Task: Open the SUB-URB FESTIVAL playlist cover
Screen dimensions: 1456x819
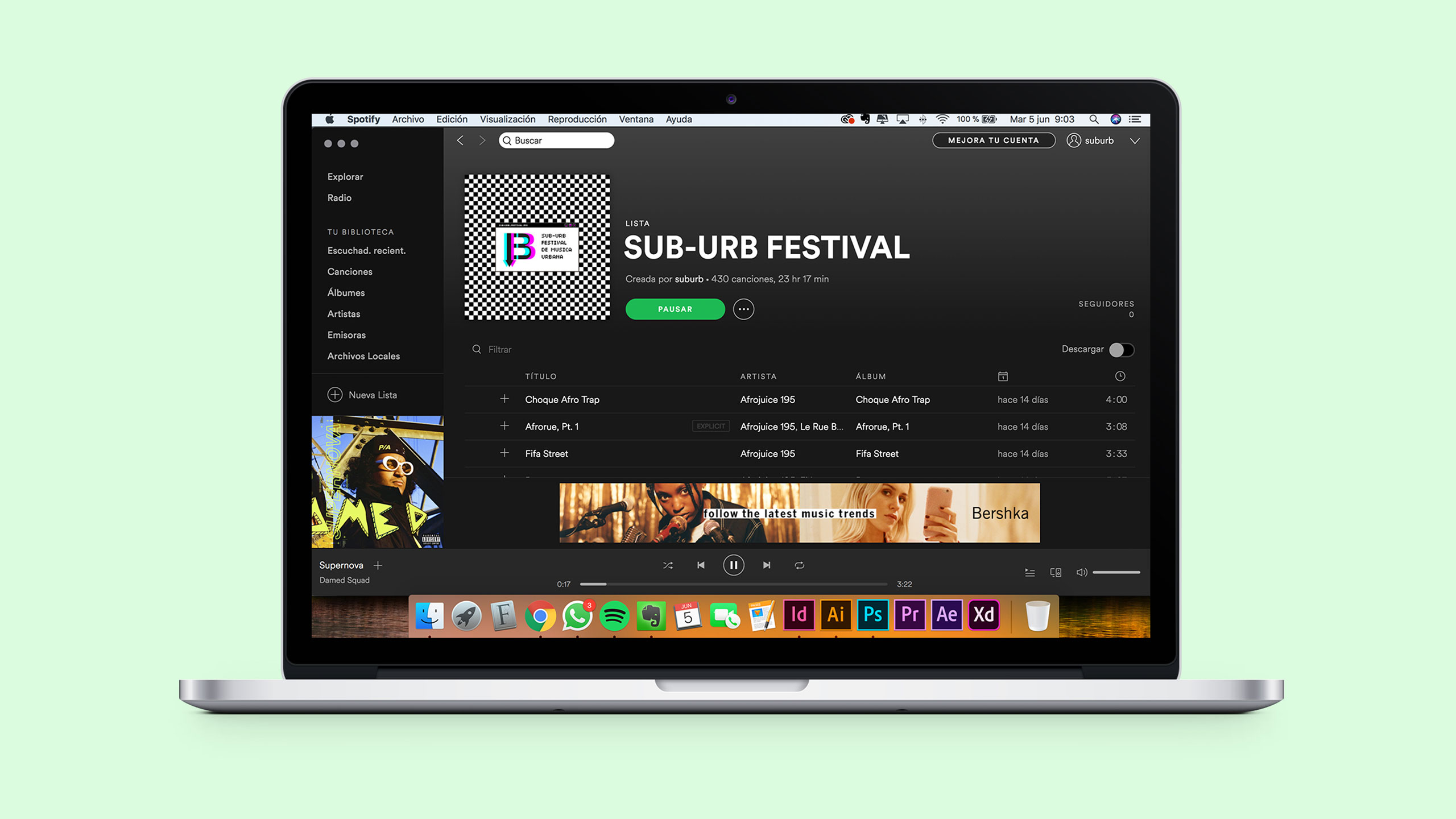Action: (537, 247)
